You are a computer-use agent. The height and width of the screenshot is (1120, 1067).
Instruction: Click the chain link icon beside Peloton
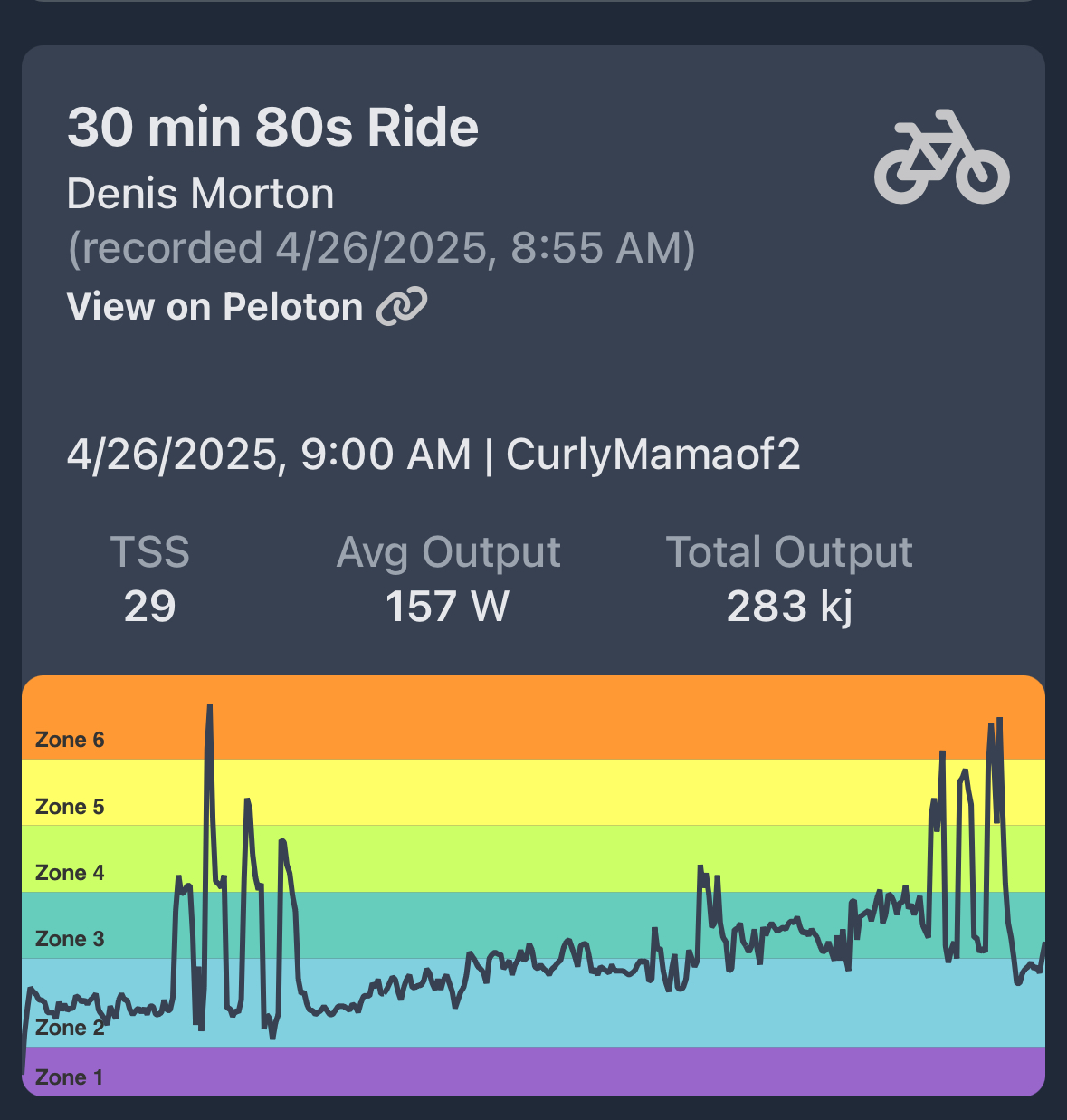pos(402,306)
